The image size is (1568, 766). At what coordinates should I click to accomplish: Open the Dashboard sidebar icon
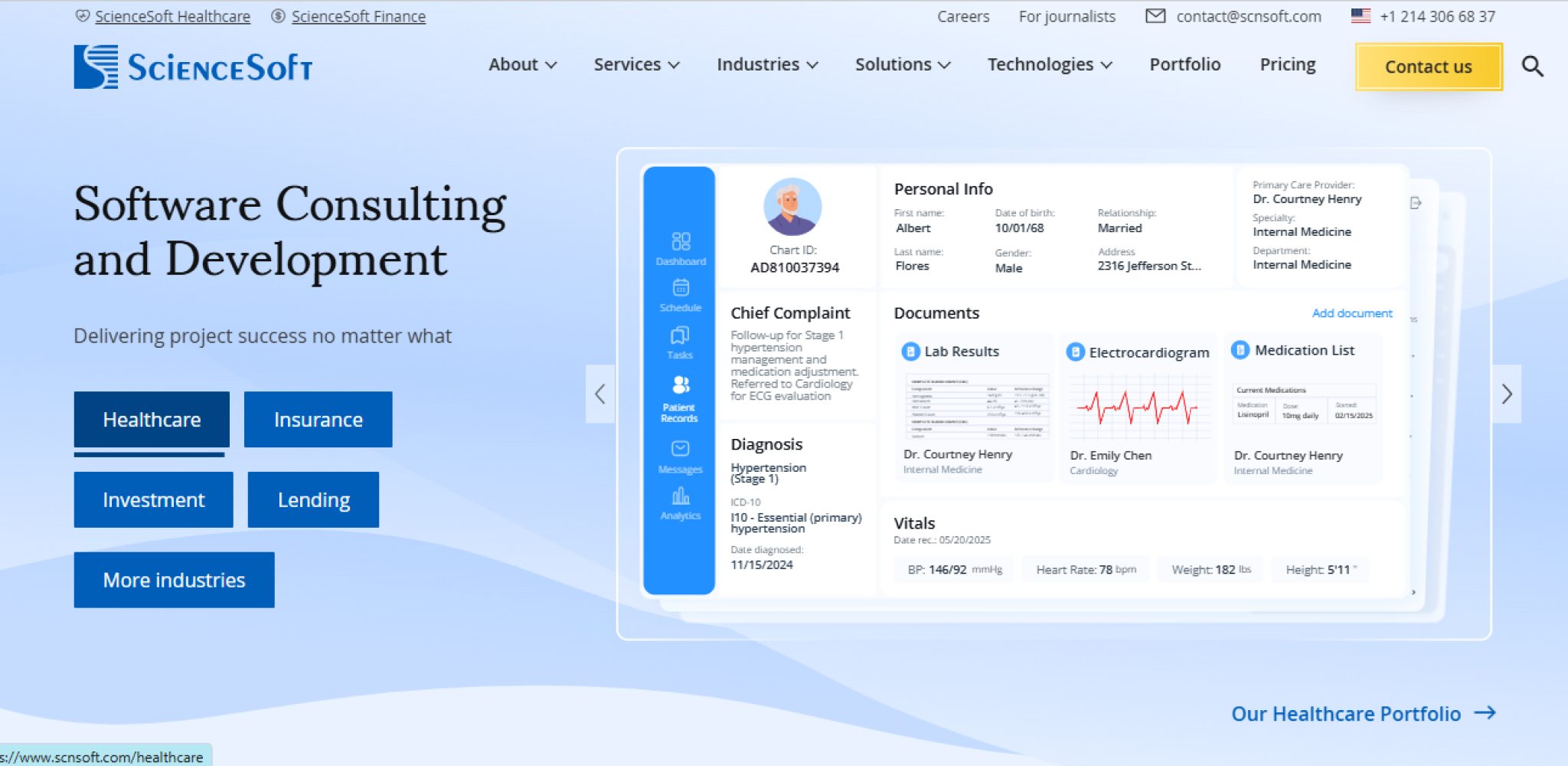(x=681, y=241)
